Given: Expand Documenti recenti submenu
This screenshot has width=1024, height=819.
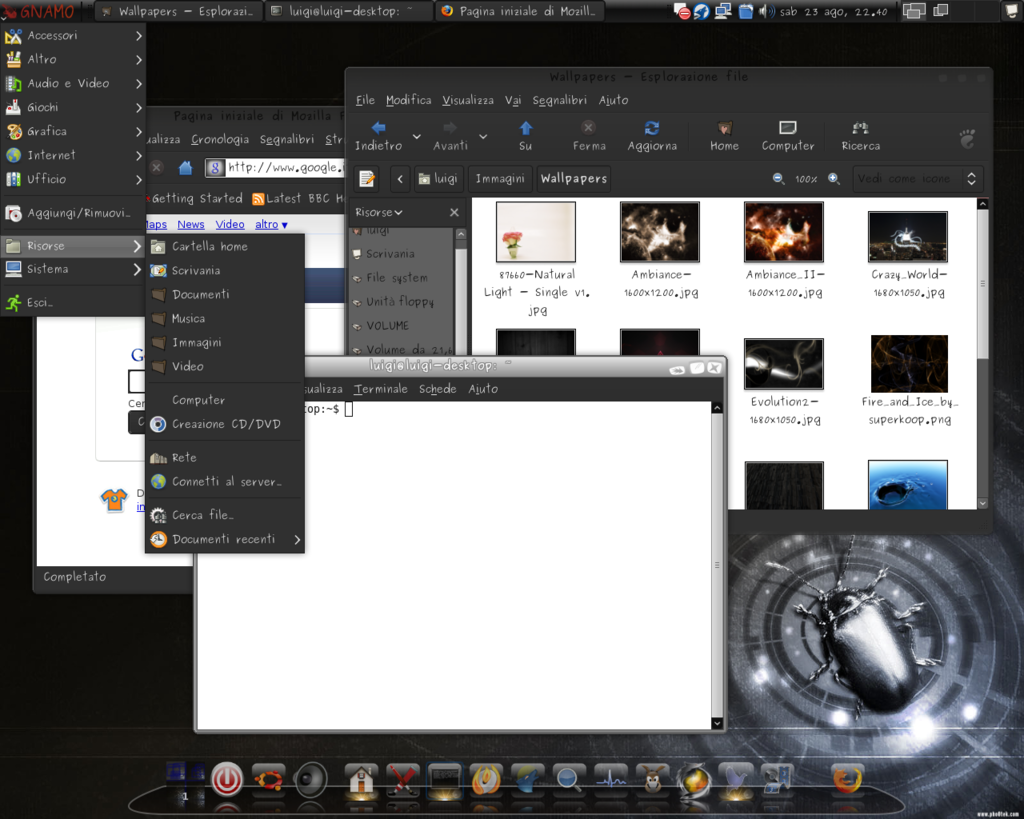Looking at the screenshot, I should coord(224,540).
